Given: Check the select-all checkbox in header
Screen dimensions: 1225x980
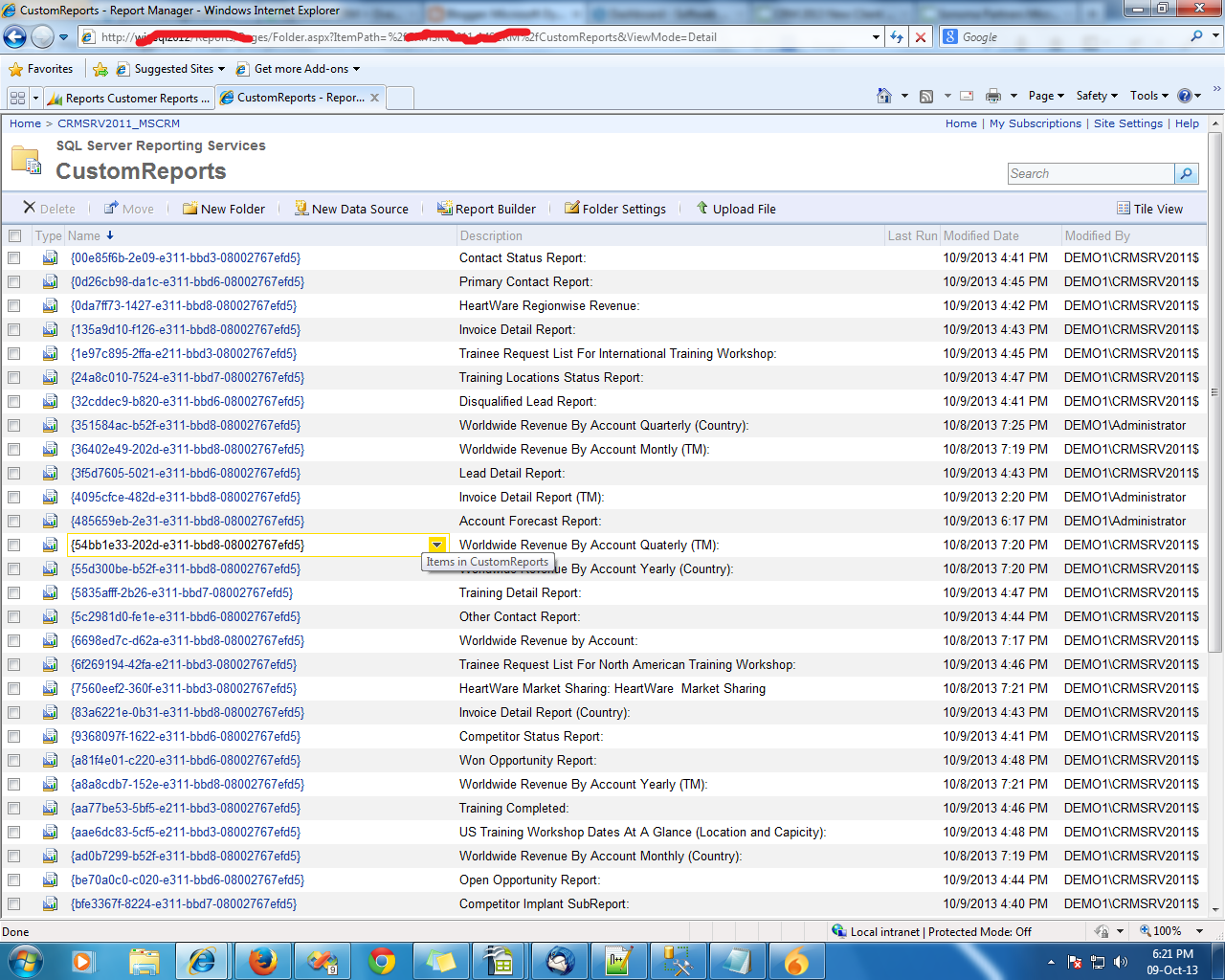Looking at the screenshot, I should [15, 234].
